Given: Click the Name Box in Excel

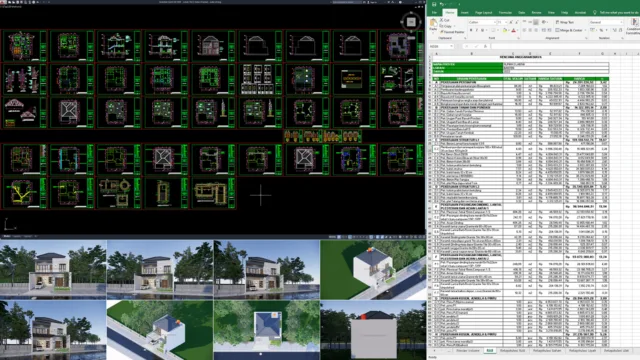Looking at the screenshot, I should (x=440, y=47).
